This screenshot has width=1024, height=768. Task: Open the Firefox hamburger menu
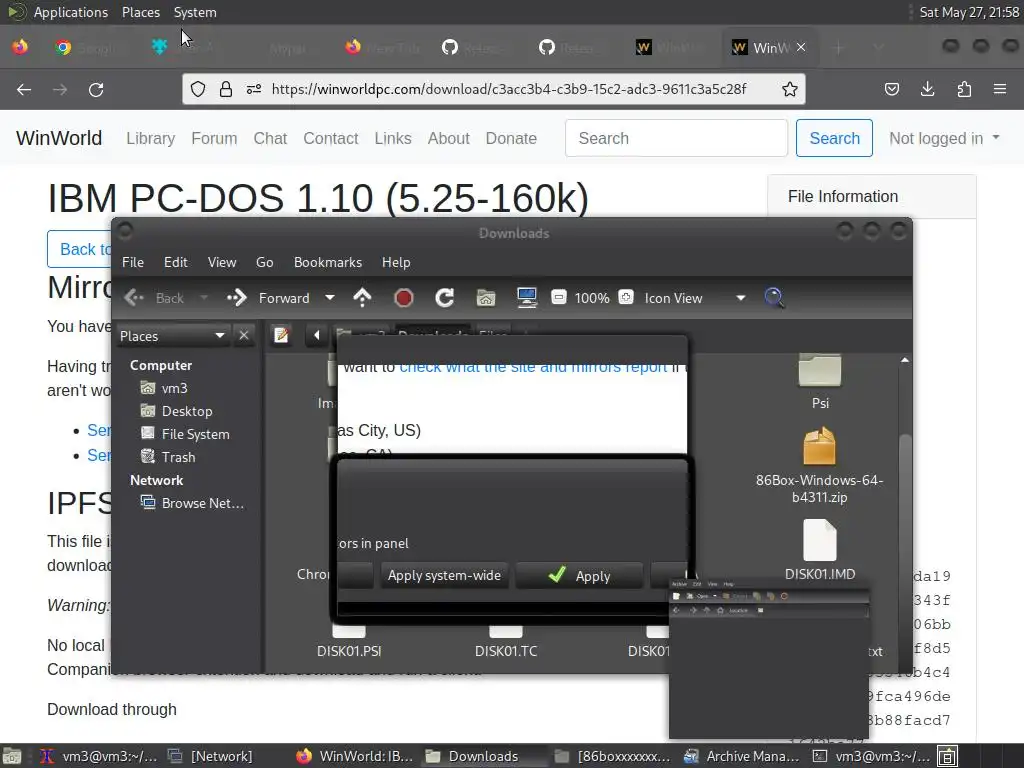pos(1000,89)
